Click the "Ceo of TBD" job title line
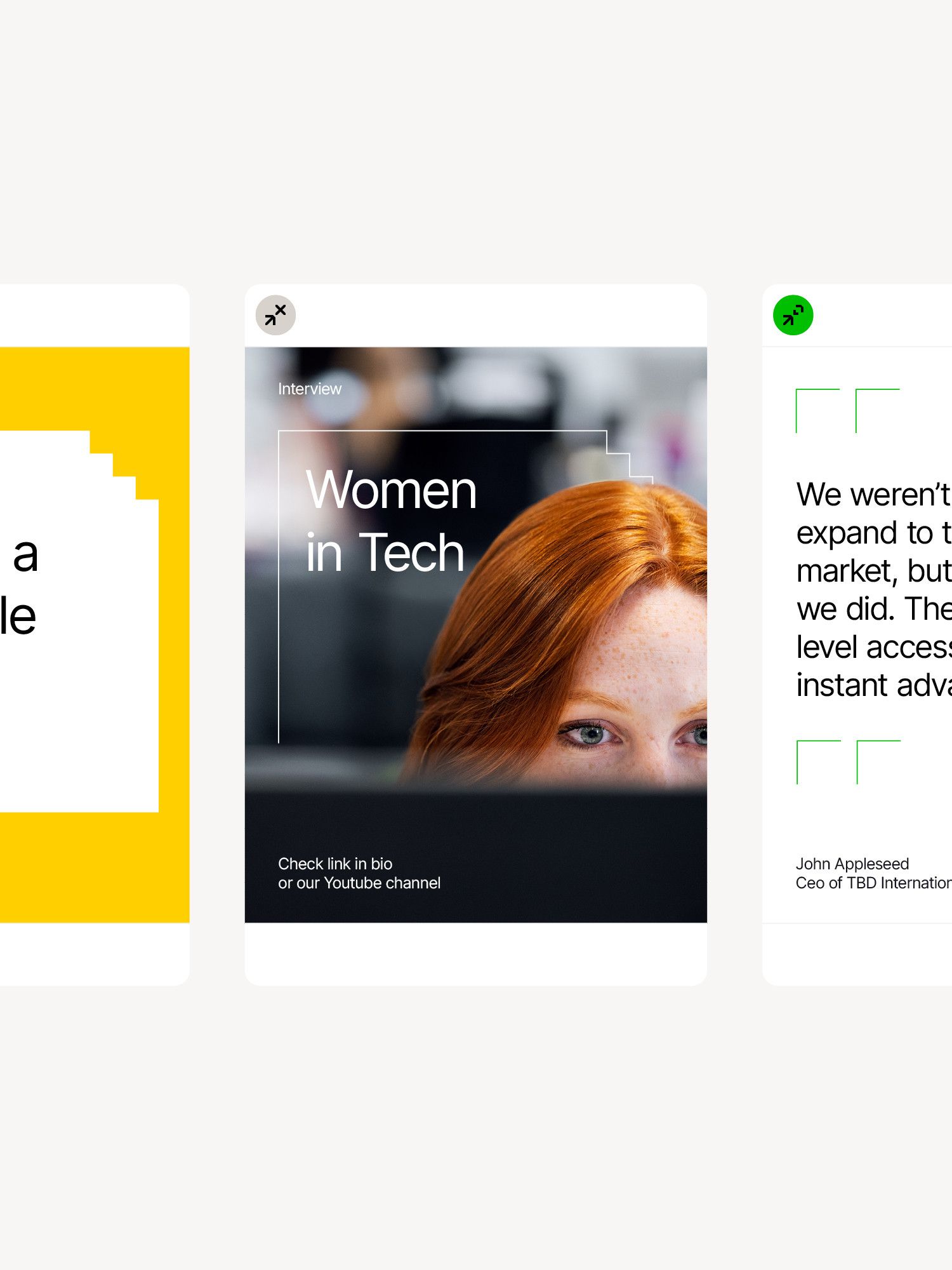This screenshot has width=952, height=1270. coord(873,883)
